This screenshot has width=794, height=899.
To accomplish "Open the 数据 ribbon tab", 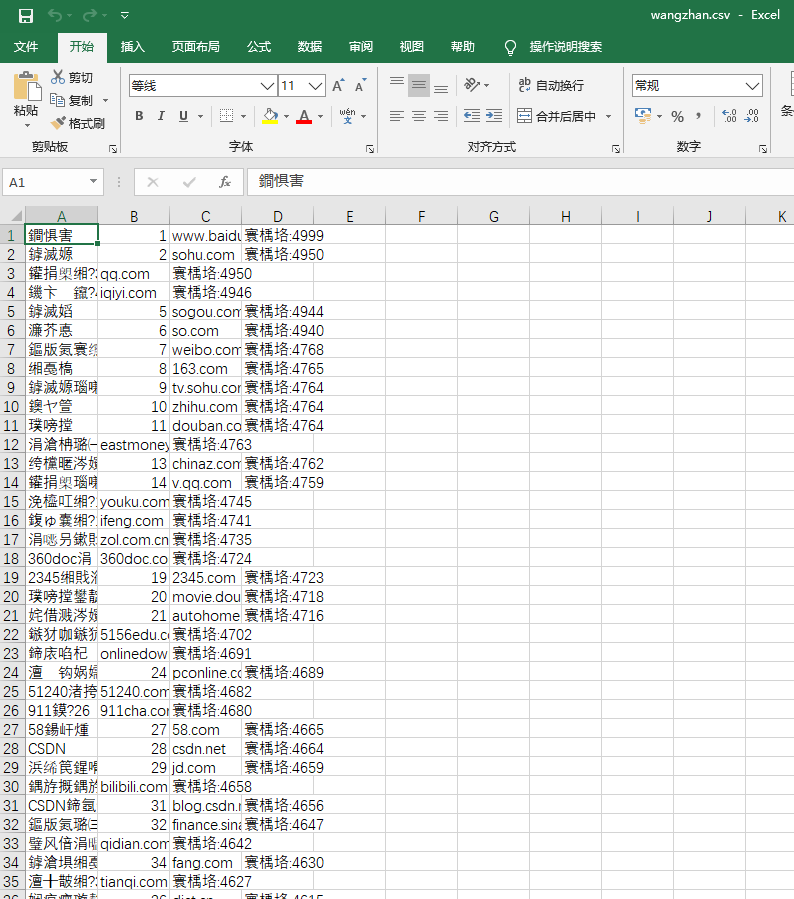I will coord(310,47).
